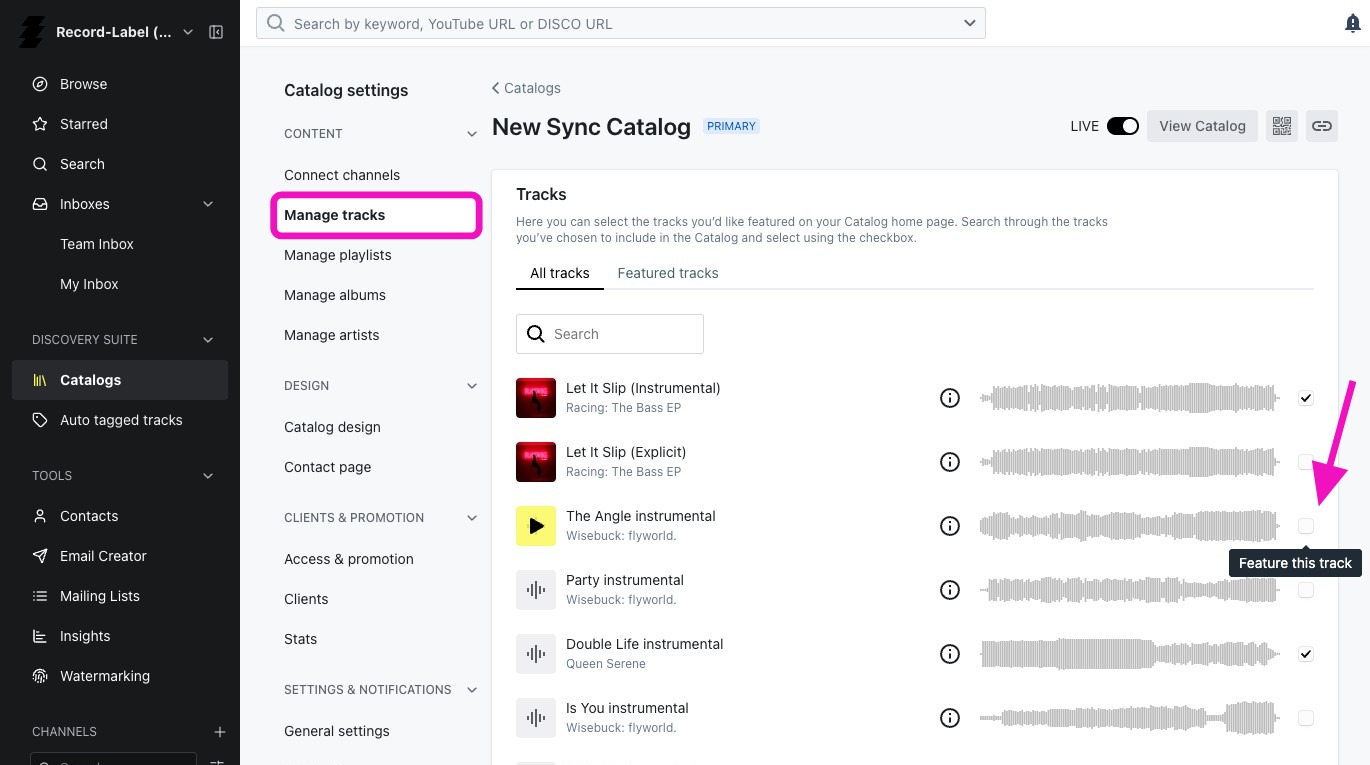
Task: Feature The Angle instrumental track
Action: pos(1306,526)
